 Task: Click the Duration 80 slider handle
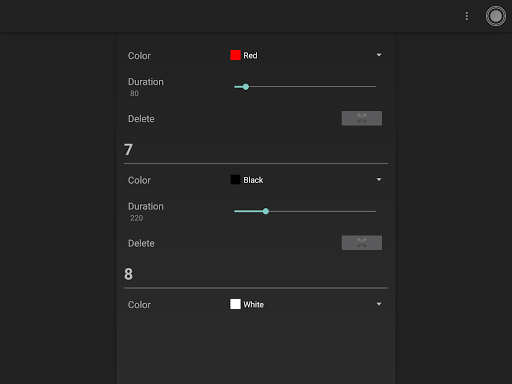pos(246,87)
